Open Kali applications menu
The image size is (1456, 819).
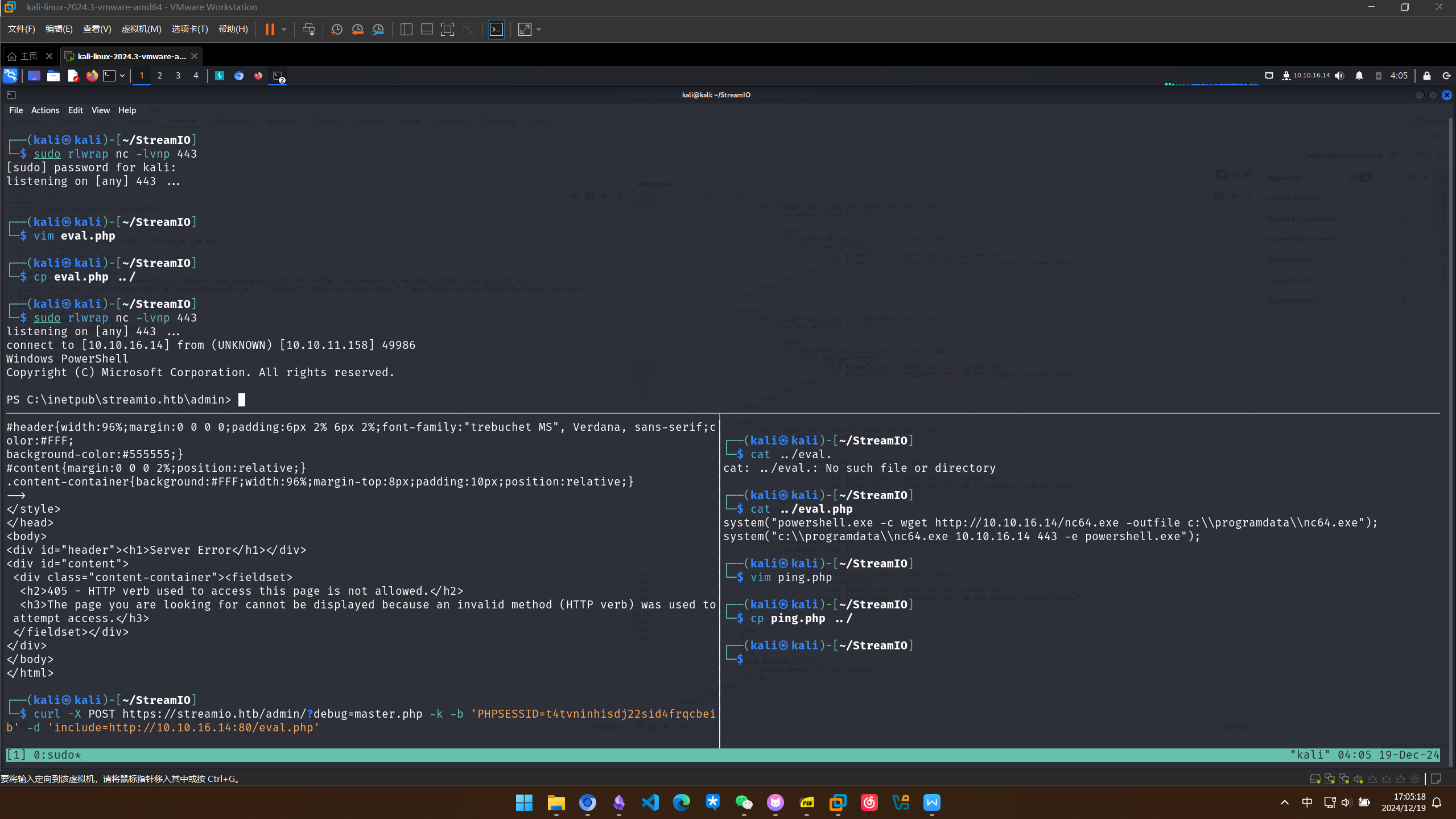pyautogui.click(x=10, y=76)
